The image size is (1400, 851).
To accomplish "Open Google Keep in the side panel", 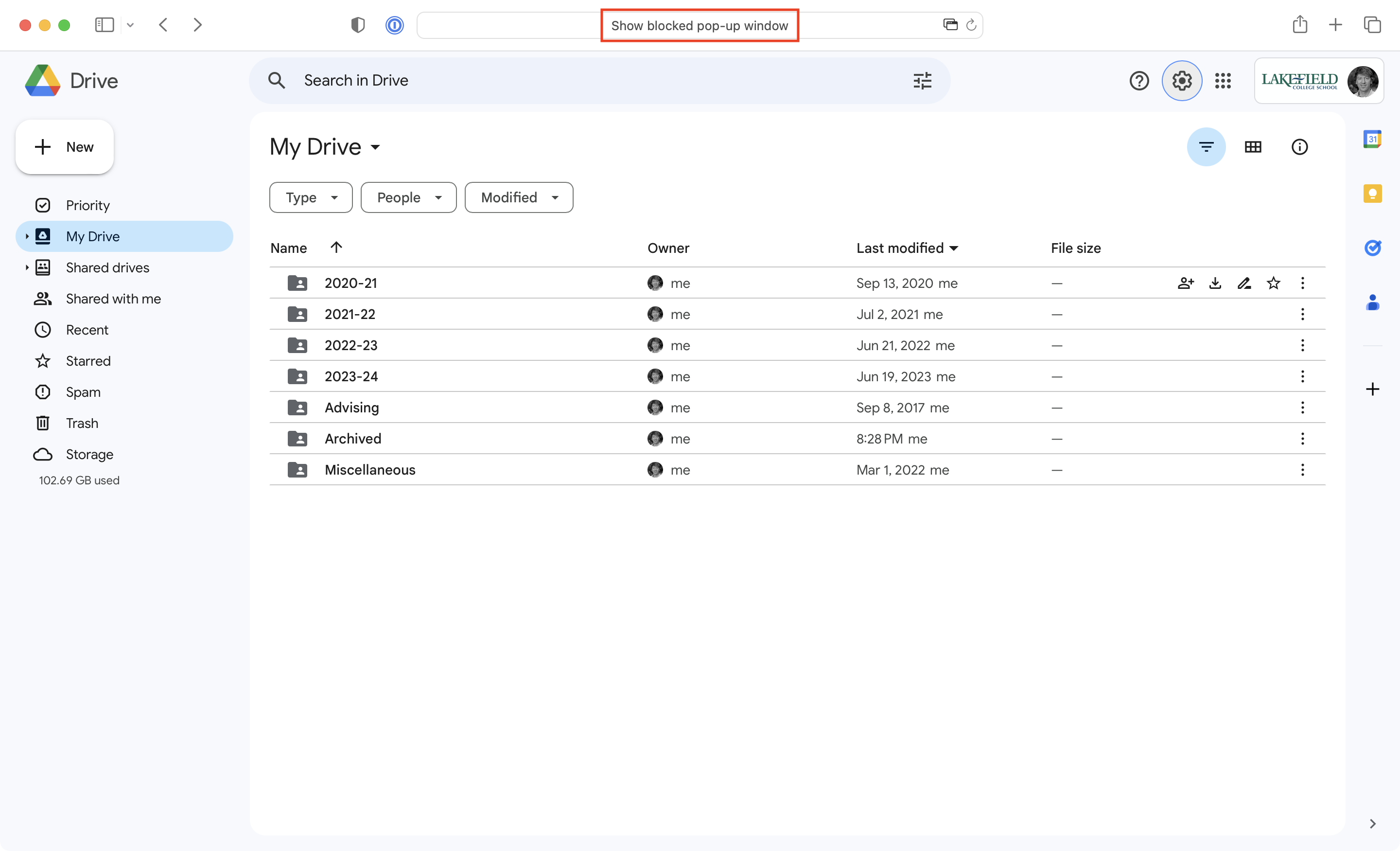I will [1373, 194].
